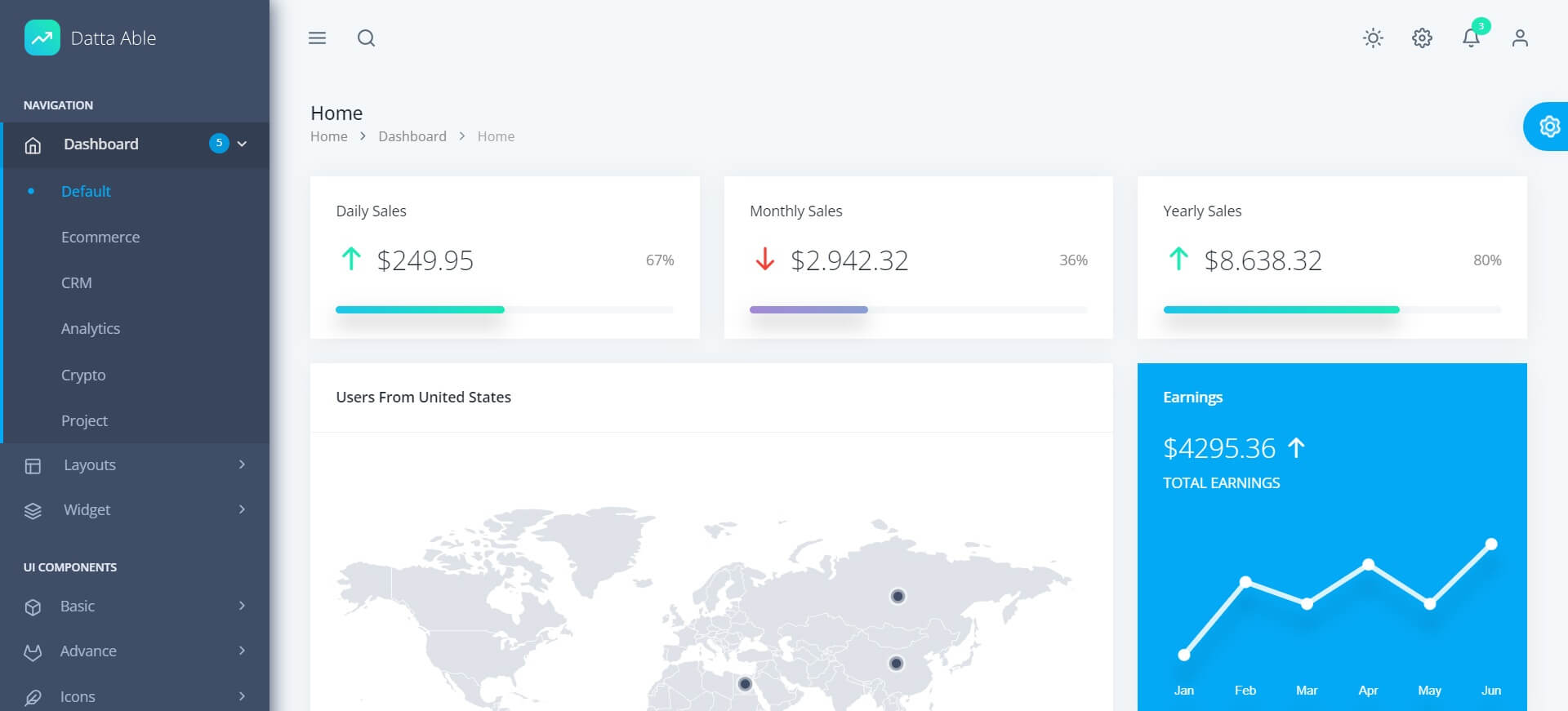
Task: Select Ecommerce in the sidebar
Action: pyautogui.click(x=100, y=237)
